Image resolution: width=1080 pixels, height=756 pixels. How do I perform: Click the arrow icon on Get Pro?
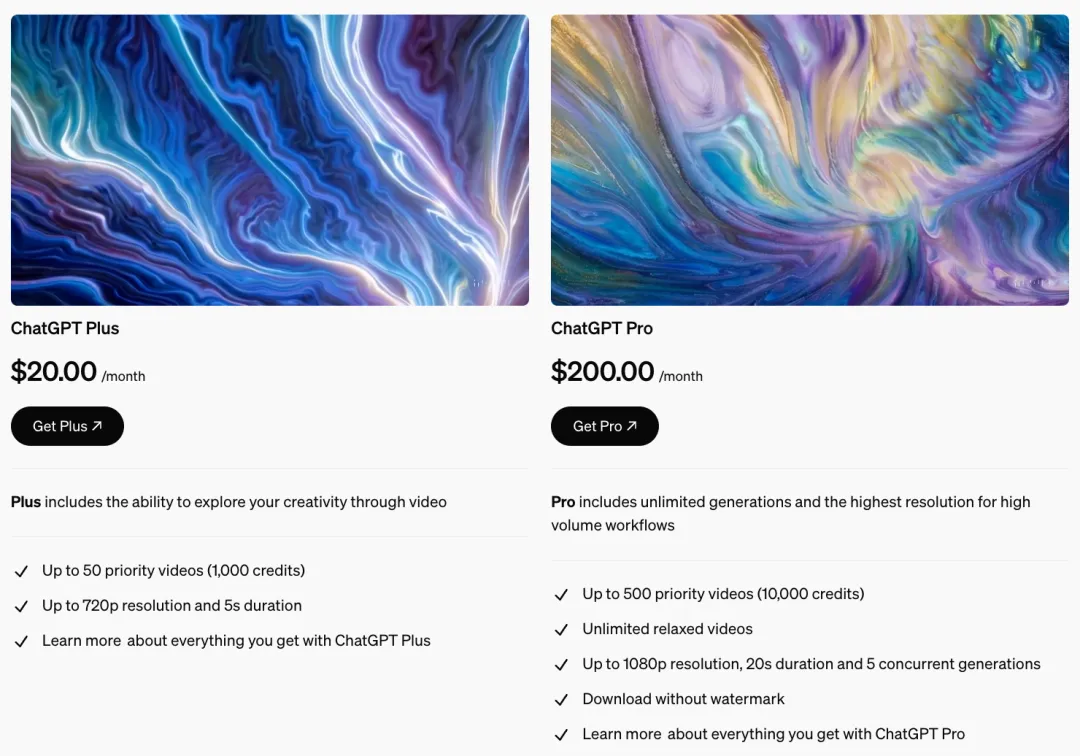point(632,426)
